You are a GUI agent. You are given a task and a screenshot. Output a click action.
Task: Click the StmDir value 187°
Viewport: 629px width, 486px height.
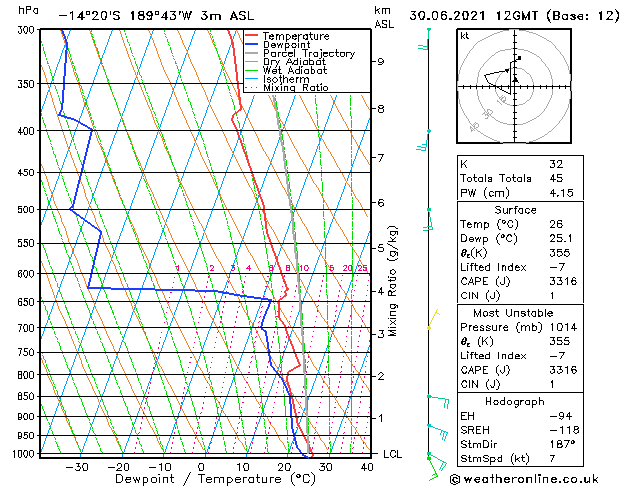tap(562, 444)
